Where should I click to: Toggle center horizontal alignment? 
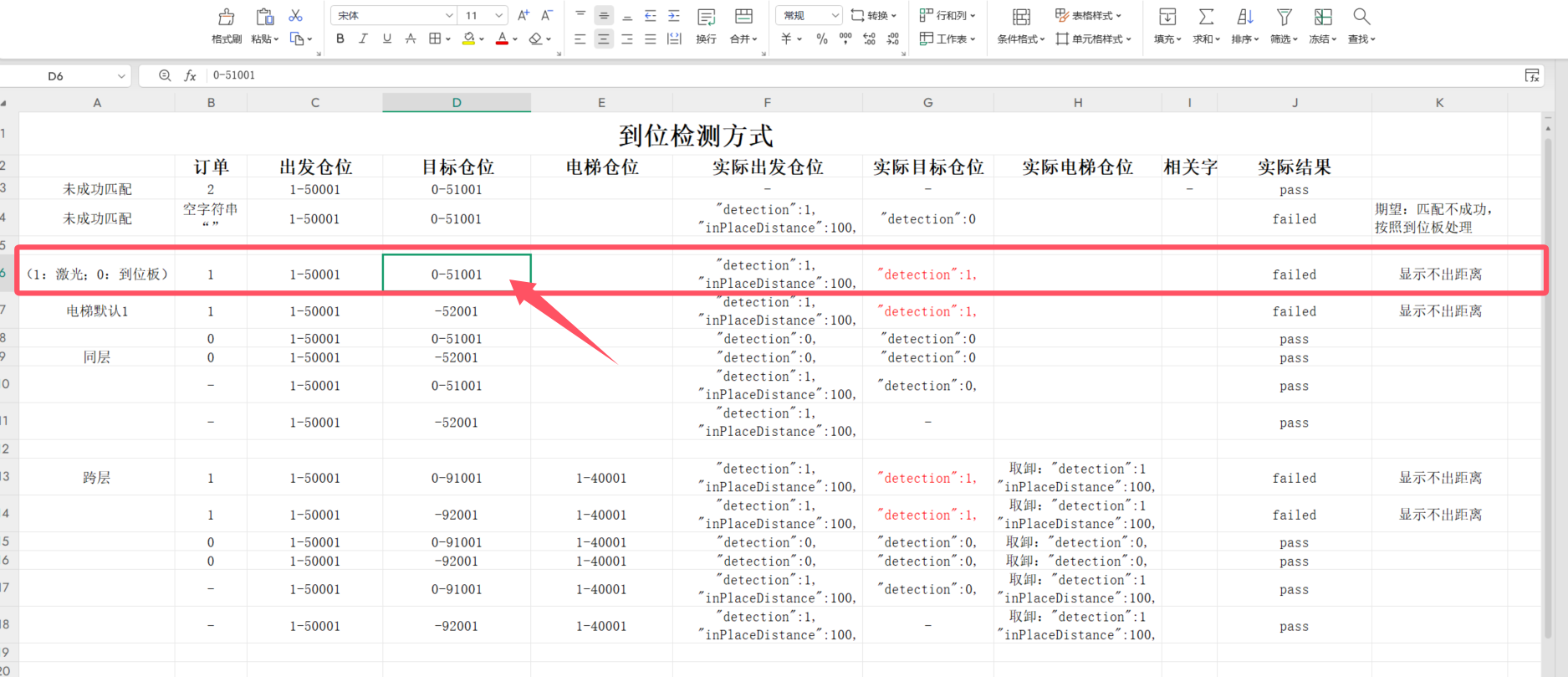pyautogui.click(x=604, y=38)
